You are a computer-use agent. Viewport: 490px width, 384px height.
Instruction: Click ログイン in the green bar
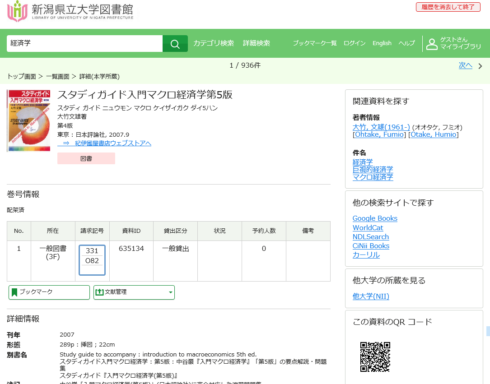point(354,43)
